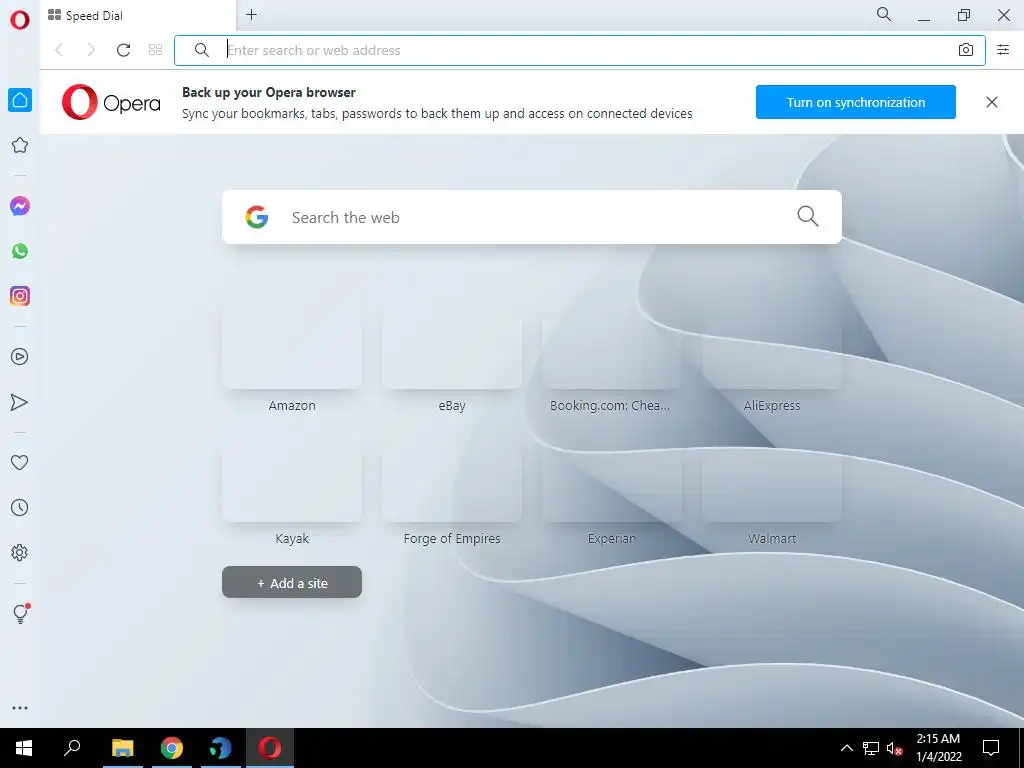Open Pinboards heart icon in sidebar

[x=20, y=462]
